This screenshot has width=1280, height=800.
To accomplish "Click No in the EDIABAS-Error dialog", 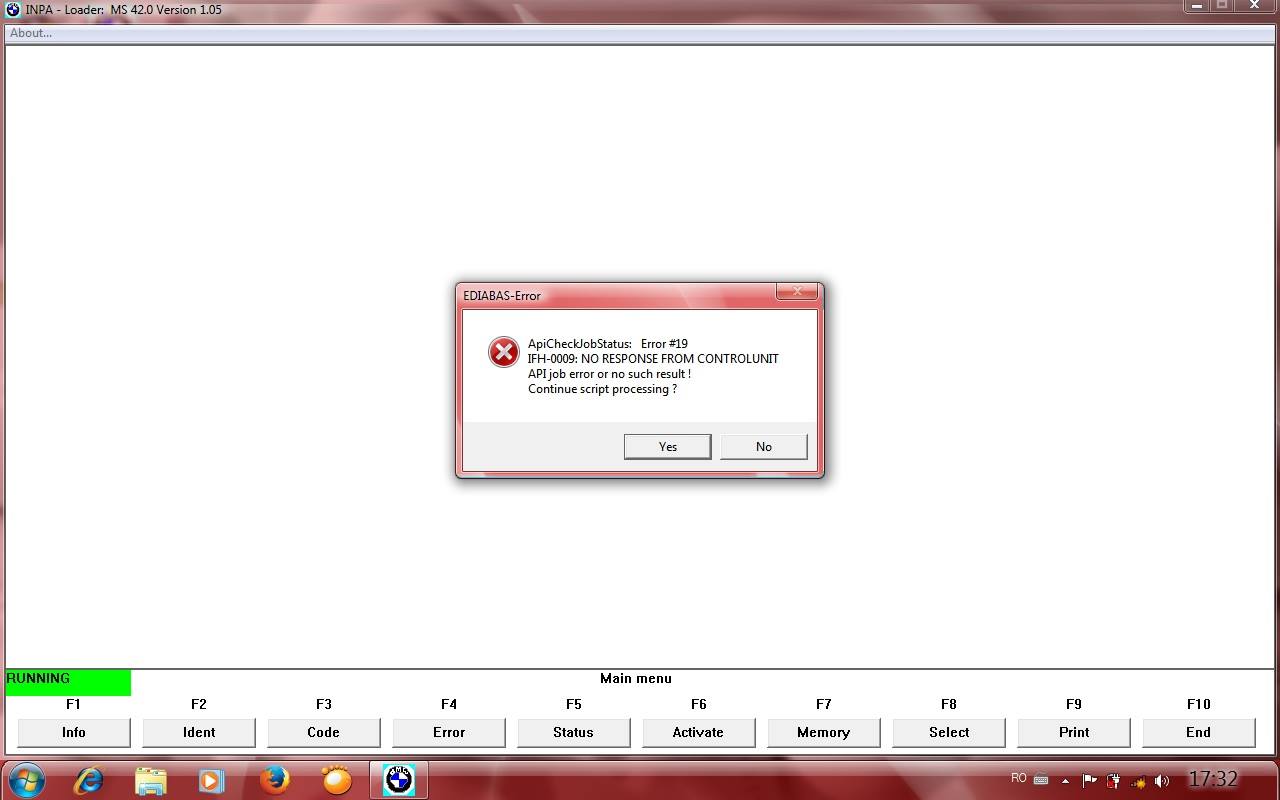I will pyautogui.click(x=763, y=446).
